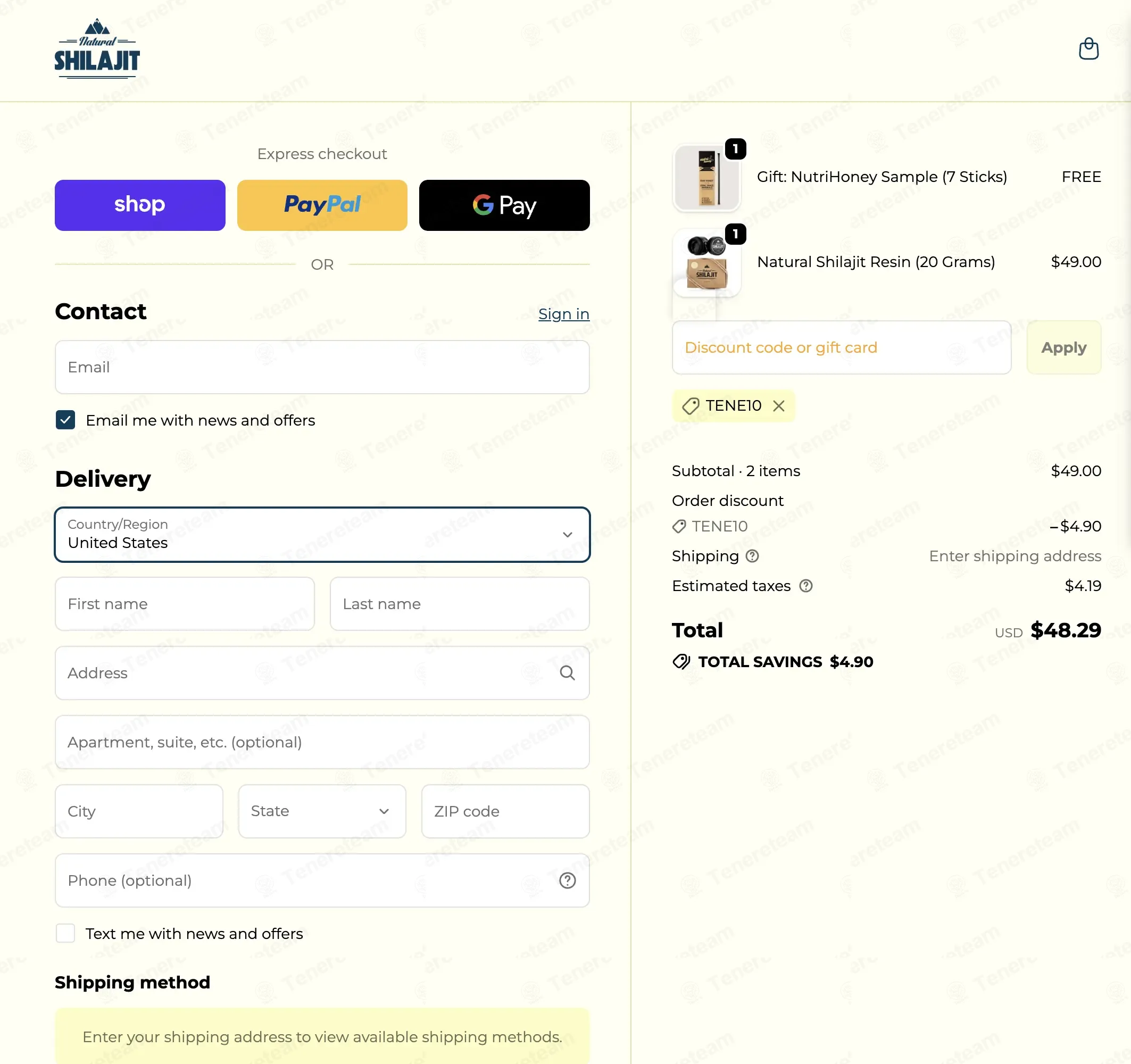The width and height of the screenshot is (1131, 1064).
Task: Click the Natural Shilajit logo
Action: [x=97, y=49]
